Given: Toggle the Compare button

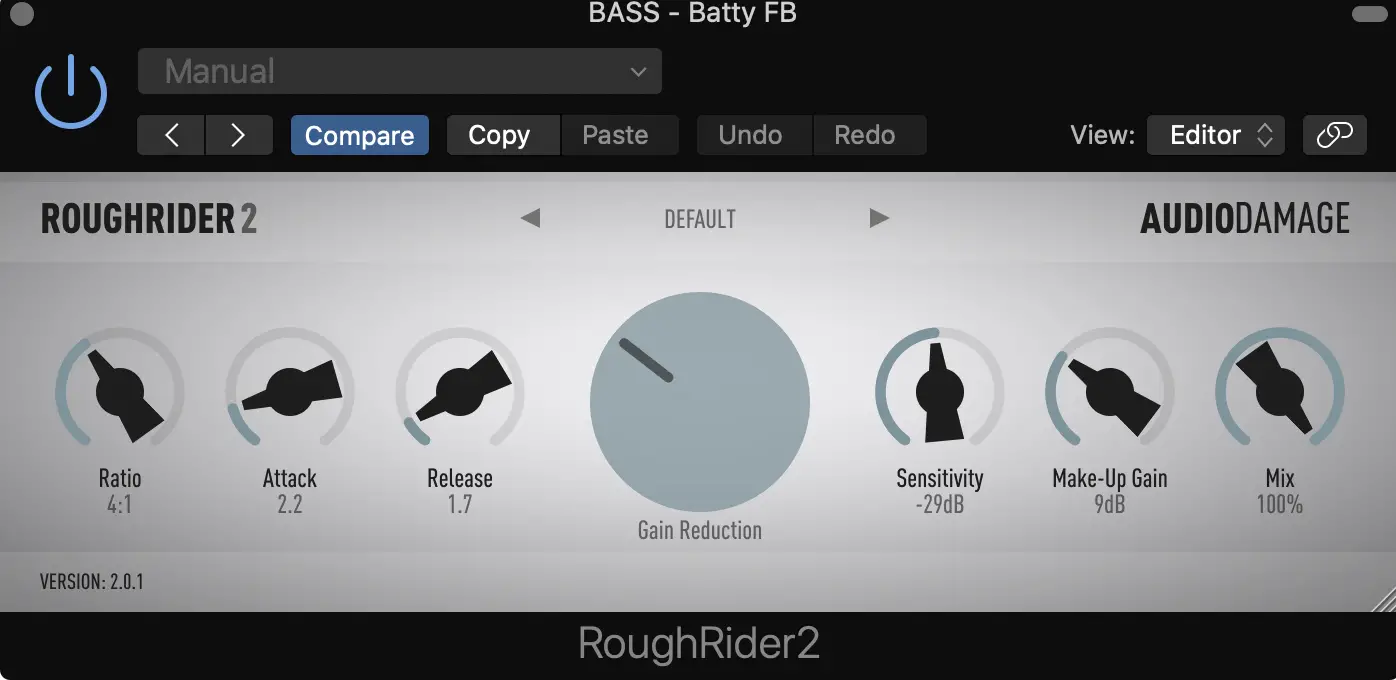Looking at the screenshot, I should [360, 135].
